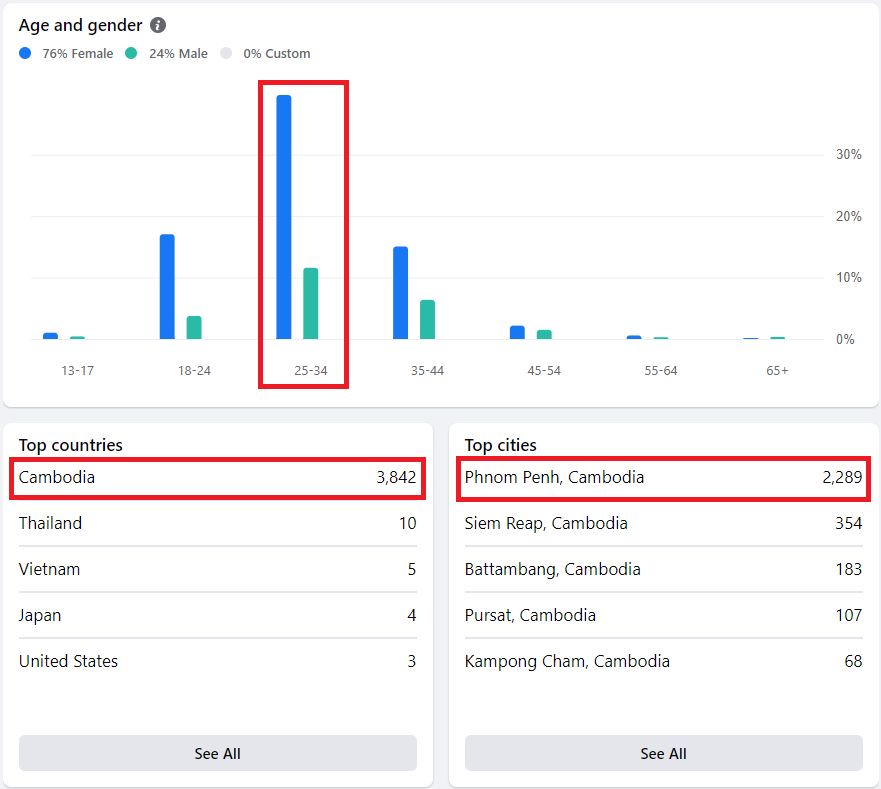
Task: Click the Top countries heading
Action: pyautogui.click(x=71, y=445)
